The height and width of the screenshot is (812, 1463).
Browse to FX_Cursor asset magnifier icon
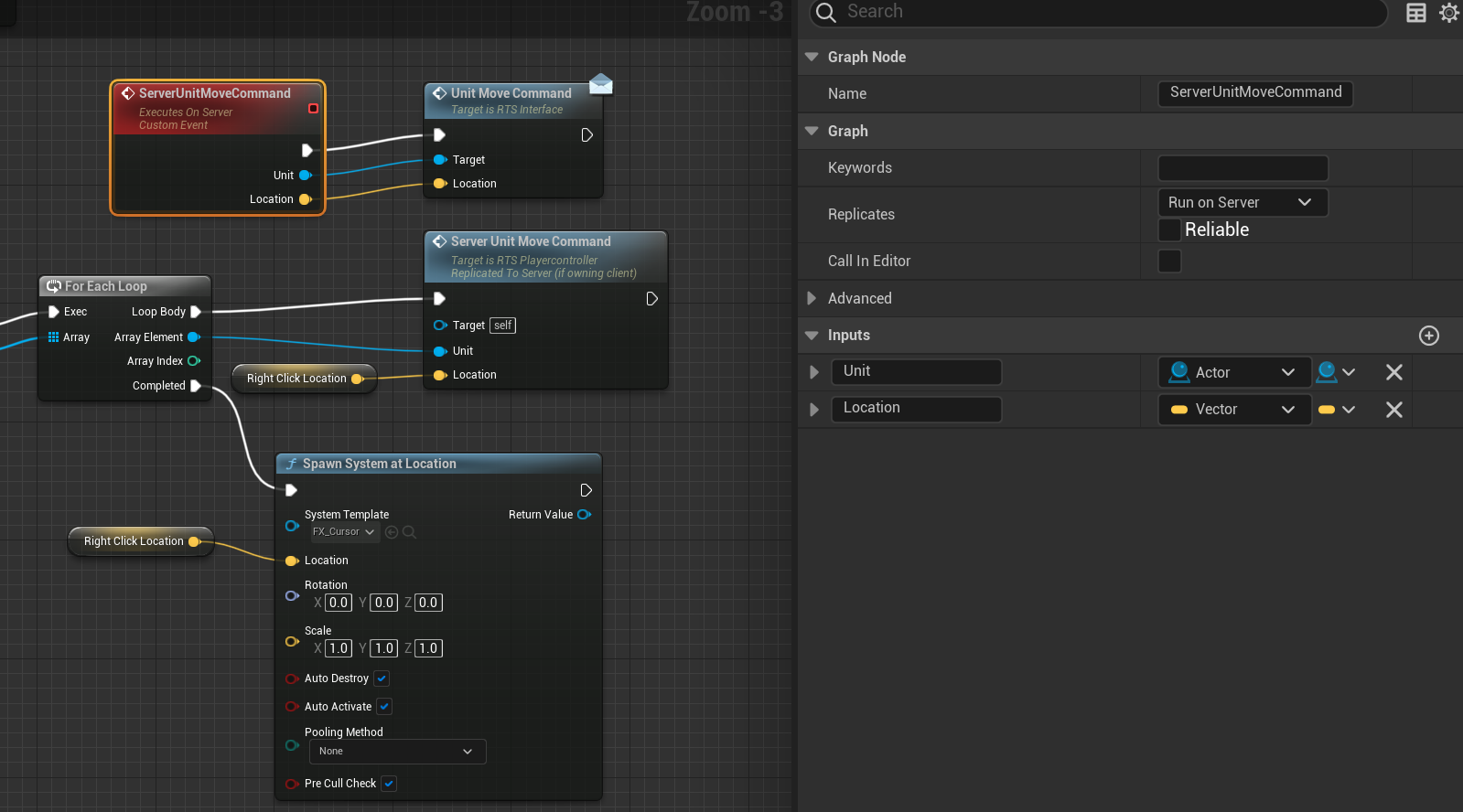pyautogui.click(x=409, y=532)
